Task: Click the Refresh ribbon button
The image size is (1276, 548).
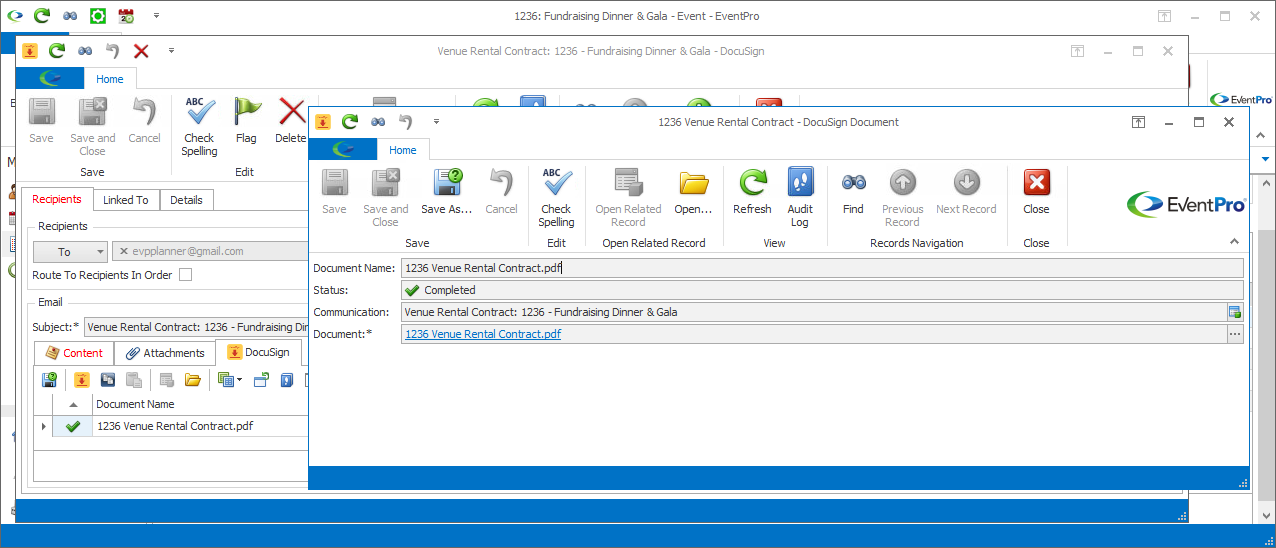Action: click(x=752, y=192)
